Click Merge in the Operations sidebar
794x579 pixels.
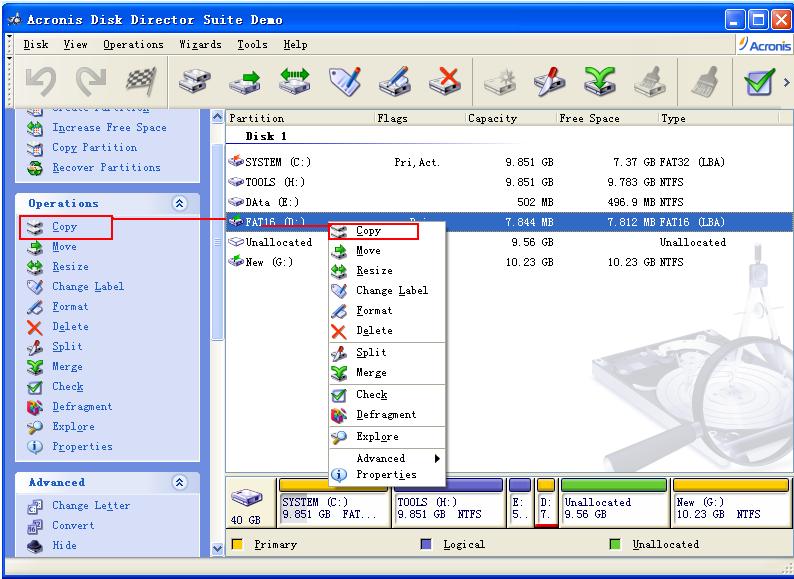(67, 367)
